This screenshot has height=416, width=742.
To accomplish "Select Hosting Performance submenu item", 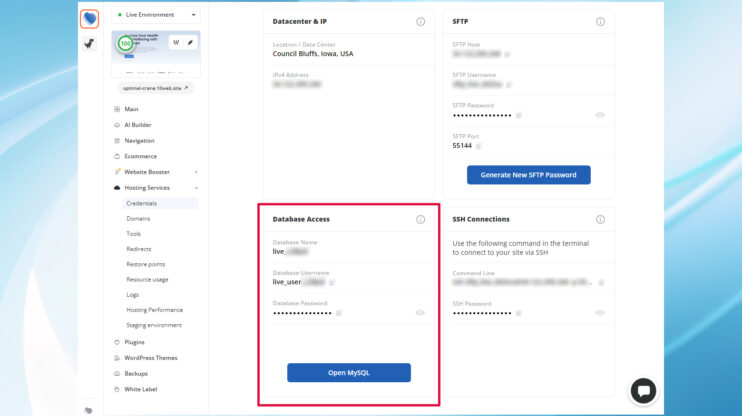I will point(154,310).
